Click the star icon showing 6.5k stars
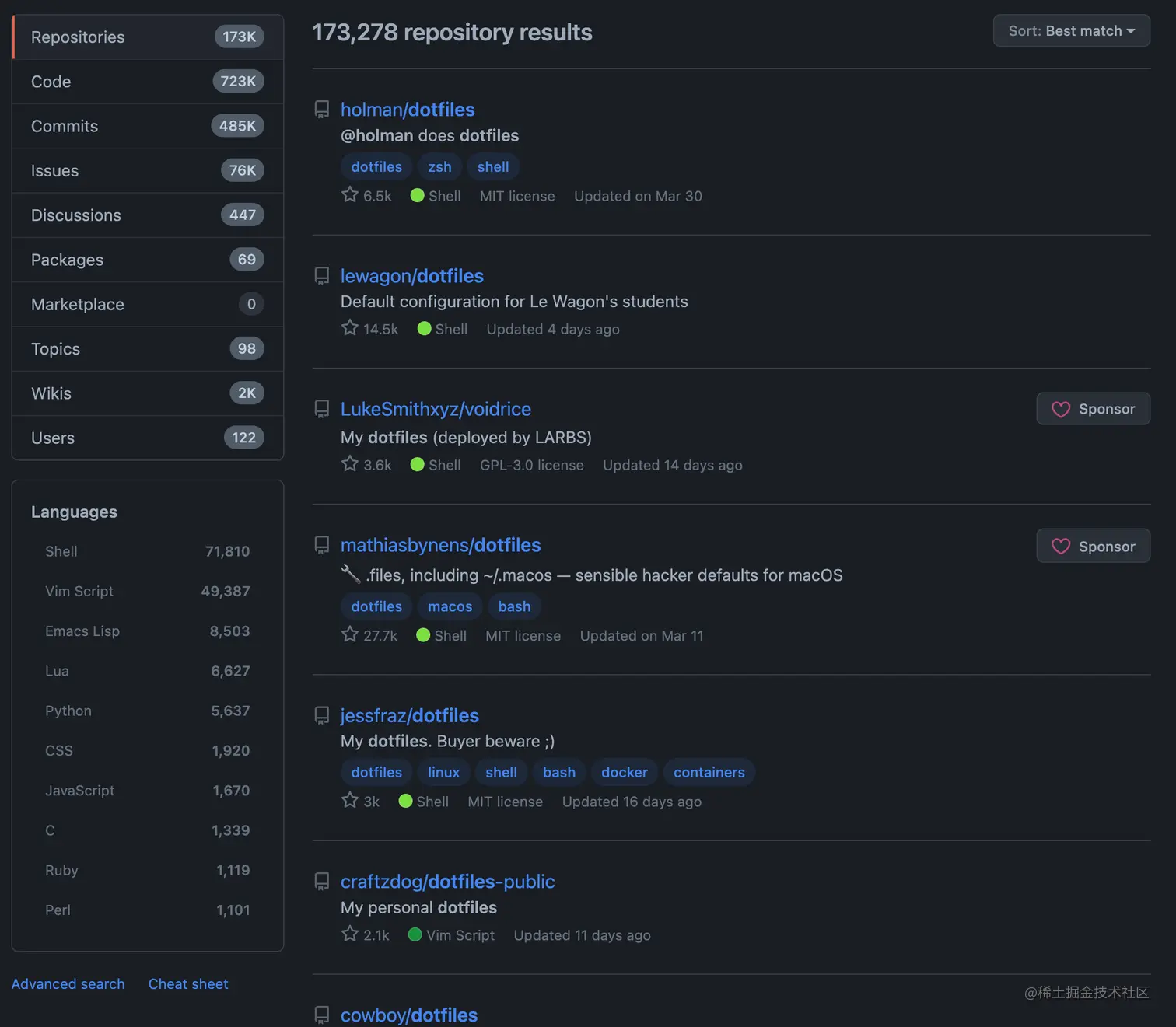The height and width of the screenshot is (1027, 1176). 350,194
